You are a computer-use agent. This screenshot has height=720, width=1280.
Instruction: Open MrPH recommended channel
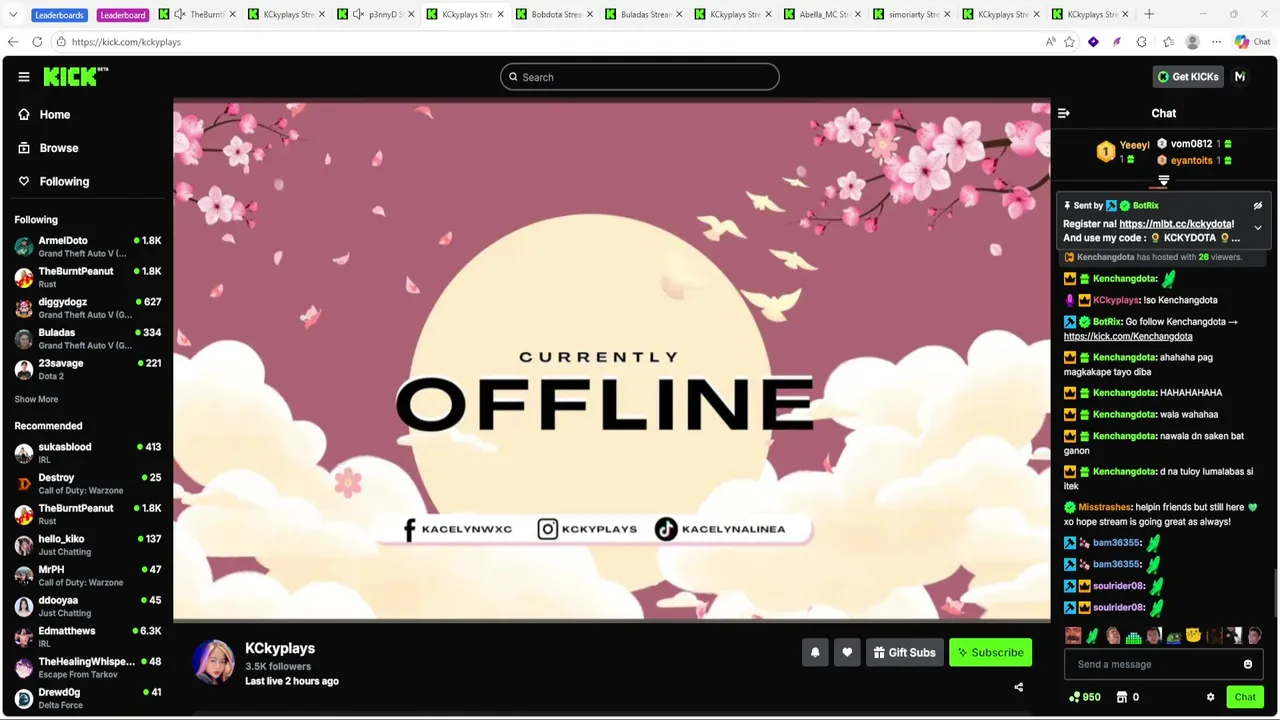tap(88, 575)
